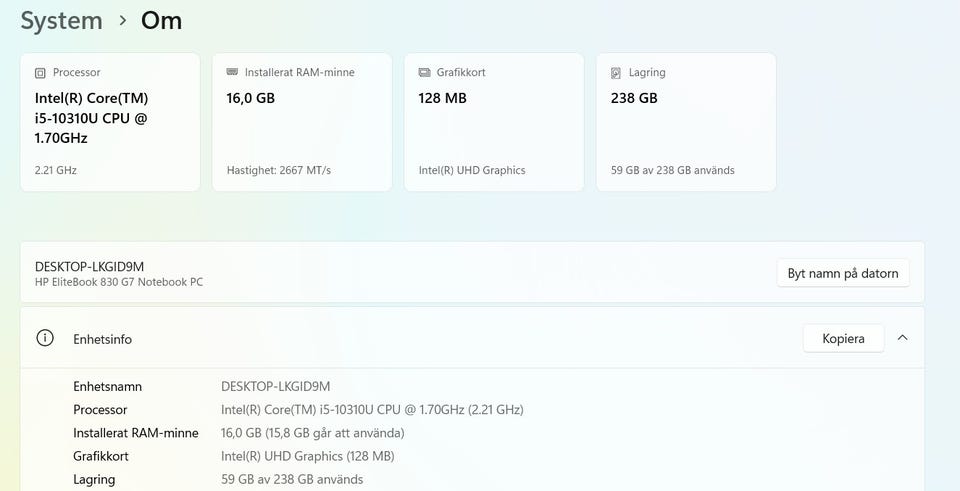This screenshot has width=960, height=491.
Task: Click the Lagring storage disk icon
Action: point(616,73)
